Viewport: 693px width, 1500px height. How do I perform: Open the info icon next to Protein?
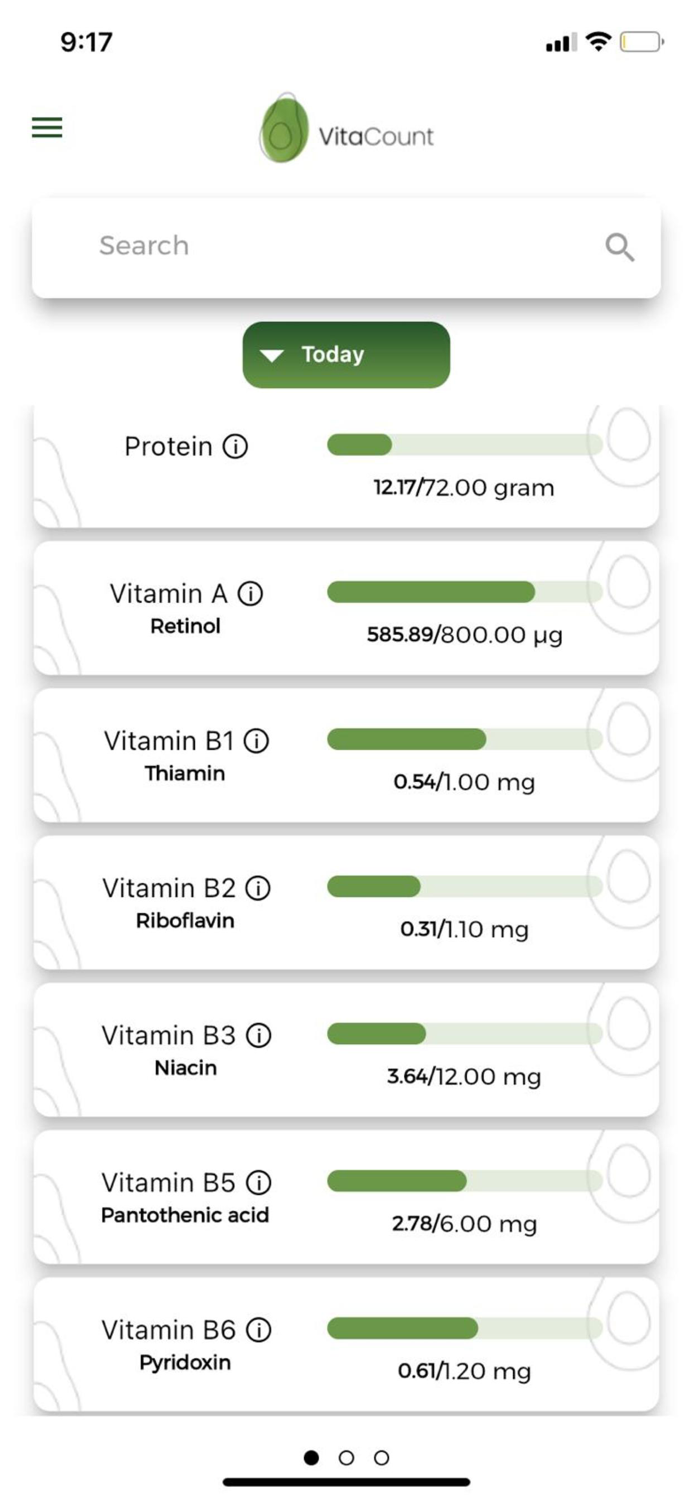pos(237,447)
